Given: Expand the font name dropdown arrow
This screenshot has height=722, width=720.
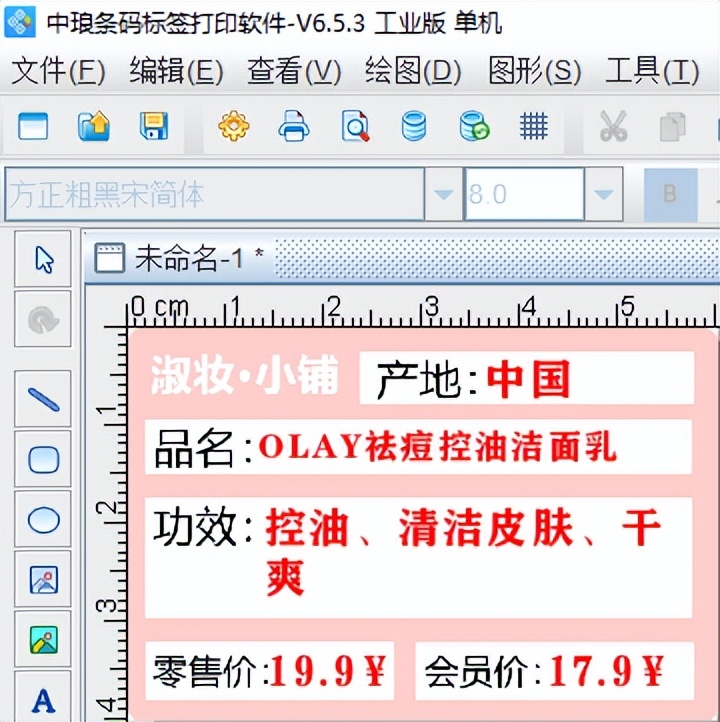Looking at the screenshot, I should [x=443, y=194].
